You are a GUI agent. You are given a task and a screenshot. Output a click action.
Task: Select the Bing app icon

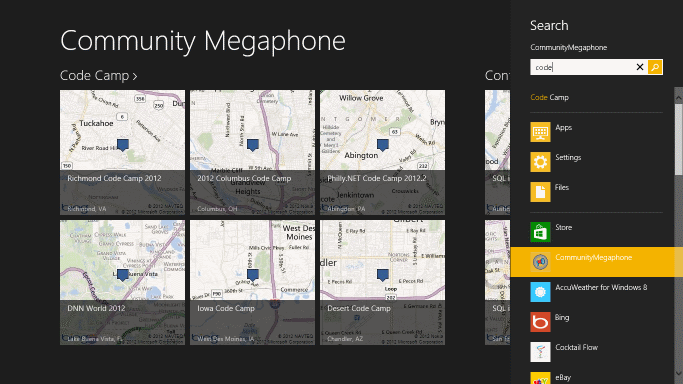pyautogui.click(x=540, y=322)
